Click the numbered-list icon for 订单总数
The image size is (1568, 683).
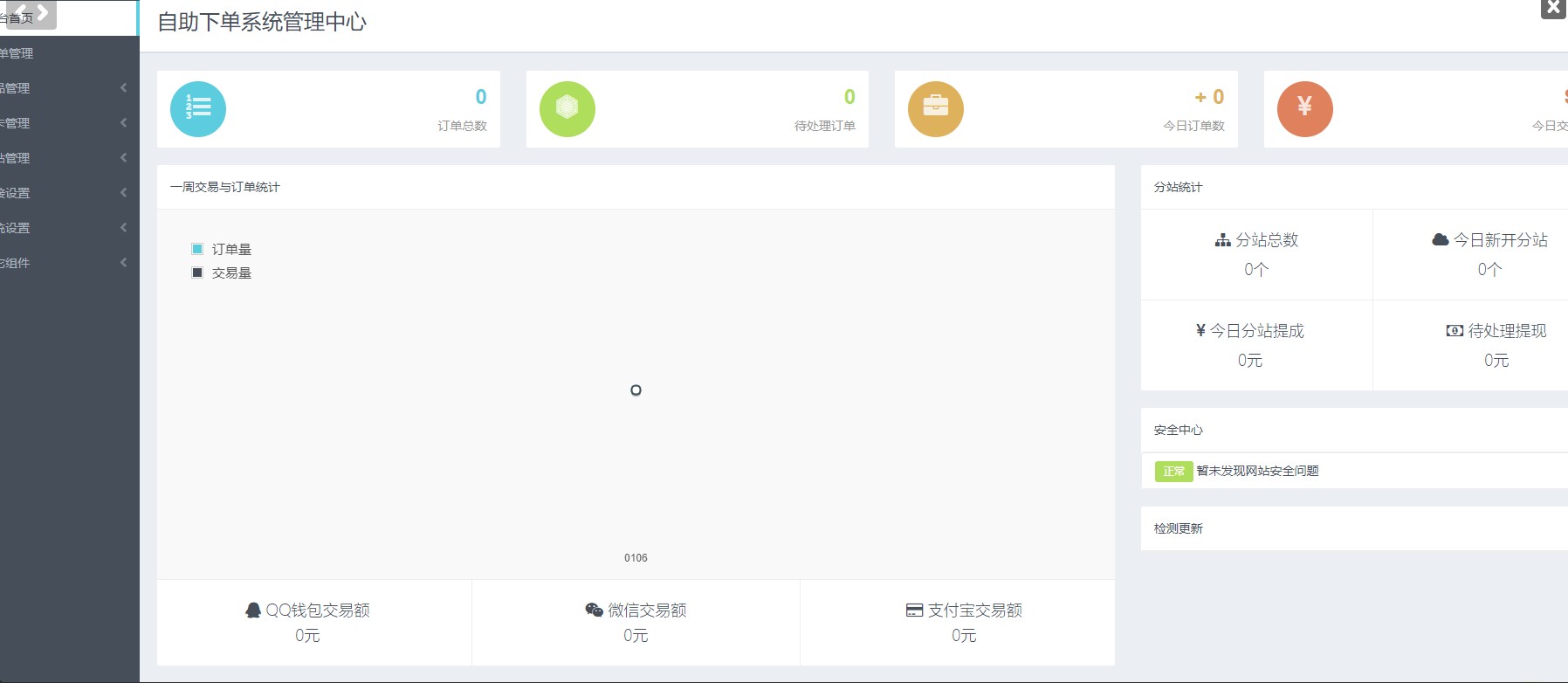(x=198, y=109)
